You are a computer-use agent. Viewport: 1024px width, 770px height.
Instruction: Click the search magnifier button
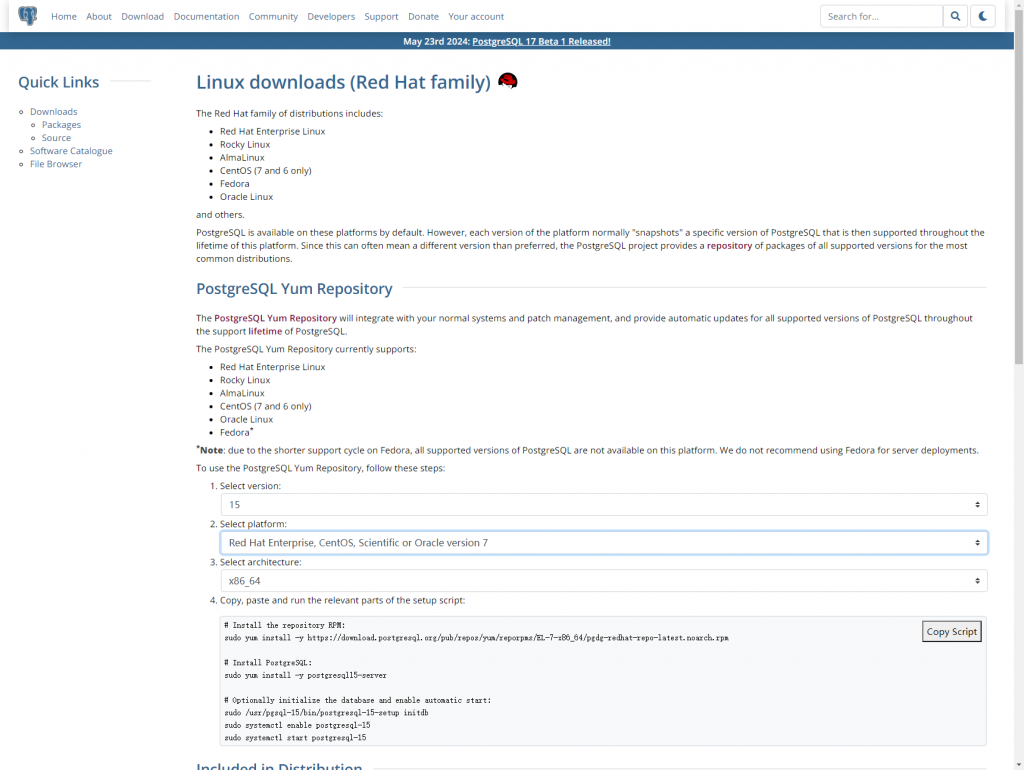tap(955, 16)
